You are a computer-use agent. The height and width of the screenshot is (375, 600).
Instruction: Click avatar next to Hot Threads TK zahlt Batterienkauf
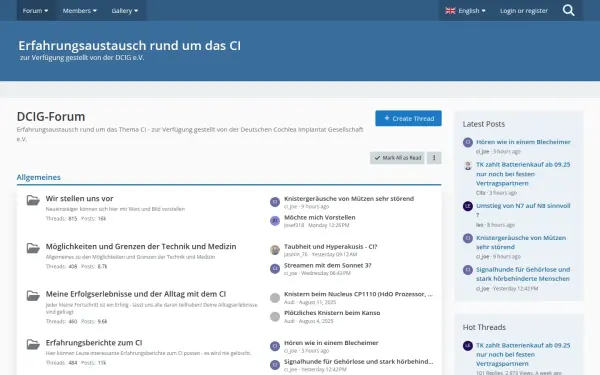[x=468, y=346]
